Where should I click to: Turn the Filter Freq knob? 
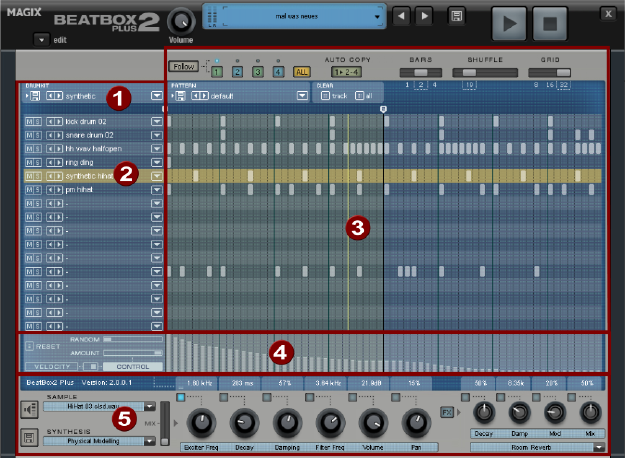coord(330,423)
